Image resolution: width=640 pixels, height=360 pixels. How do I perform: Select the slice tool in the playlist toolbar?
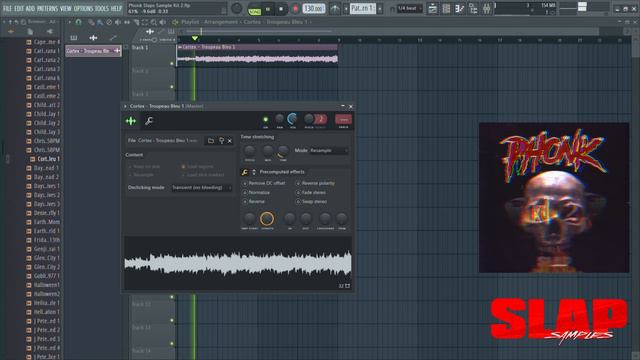[x=136, y=22]
